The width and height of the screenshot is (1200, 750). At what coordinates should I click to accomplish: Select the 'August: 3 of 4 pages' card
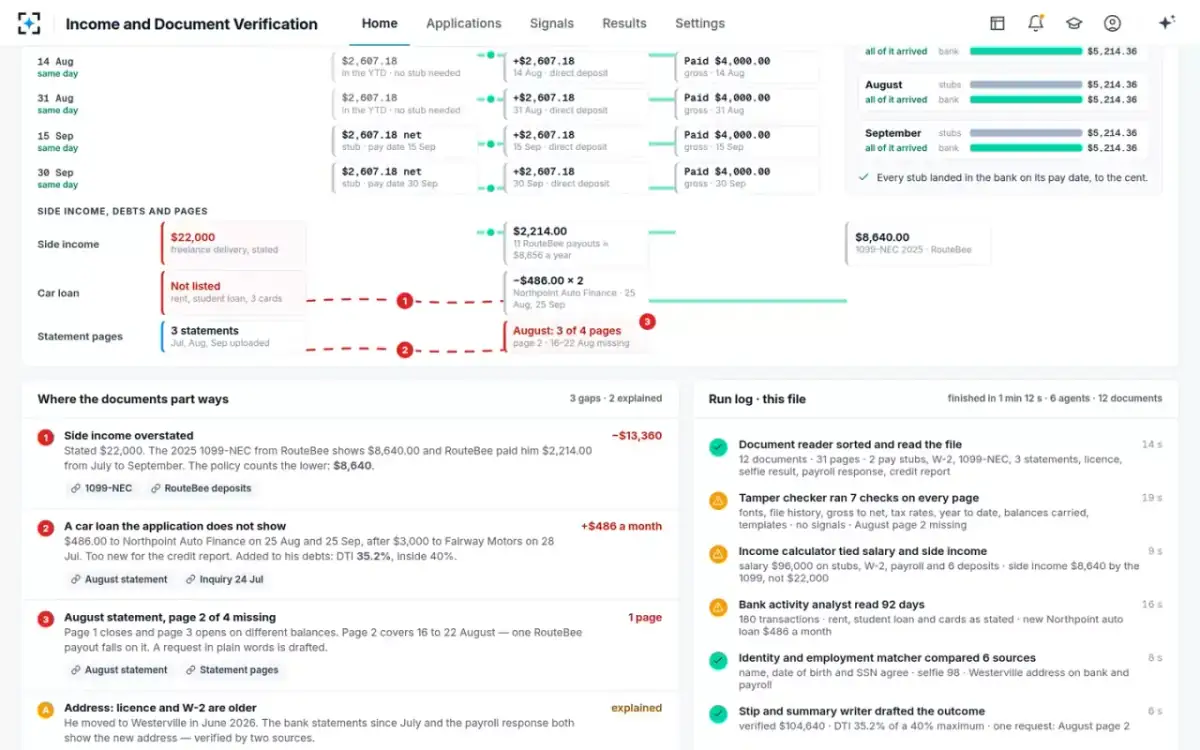(576, 336)
